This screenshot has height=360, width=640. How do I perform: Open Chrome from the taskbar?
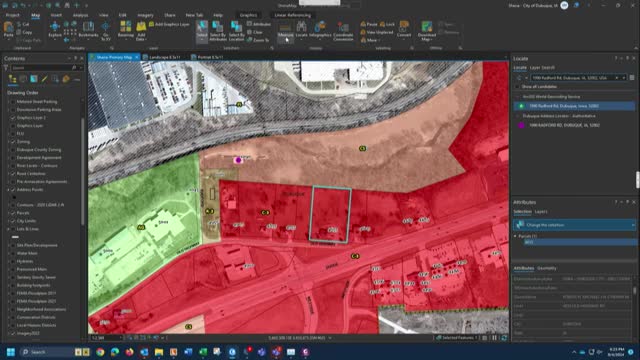click(x=100, y=352)
